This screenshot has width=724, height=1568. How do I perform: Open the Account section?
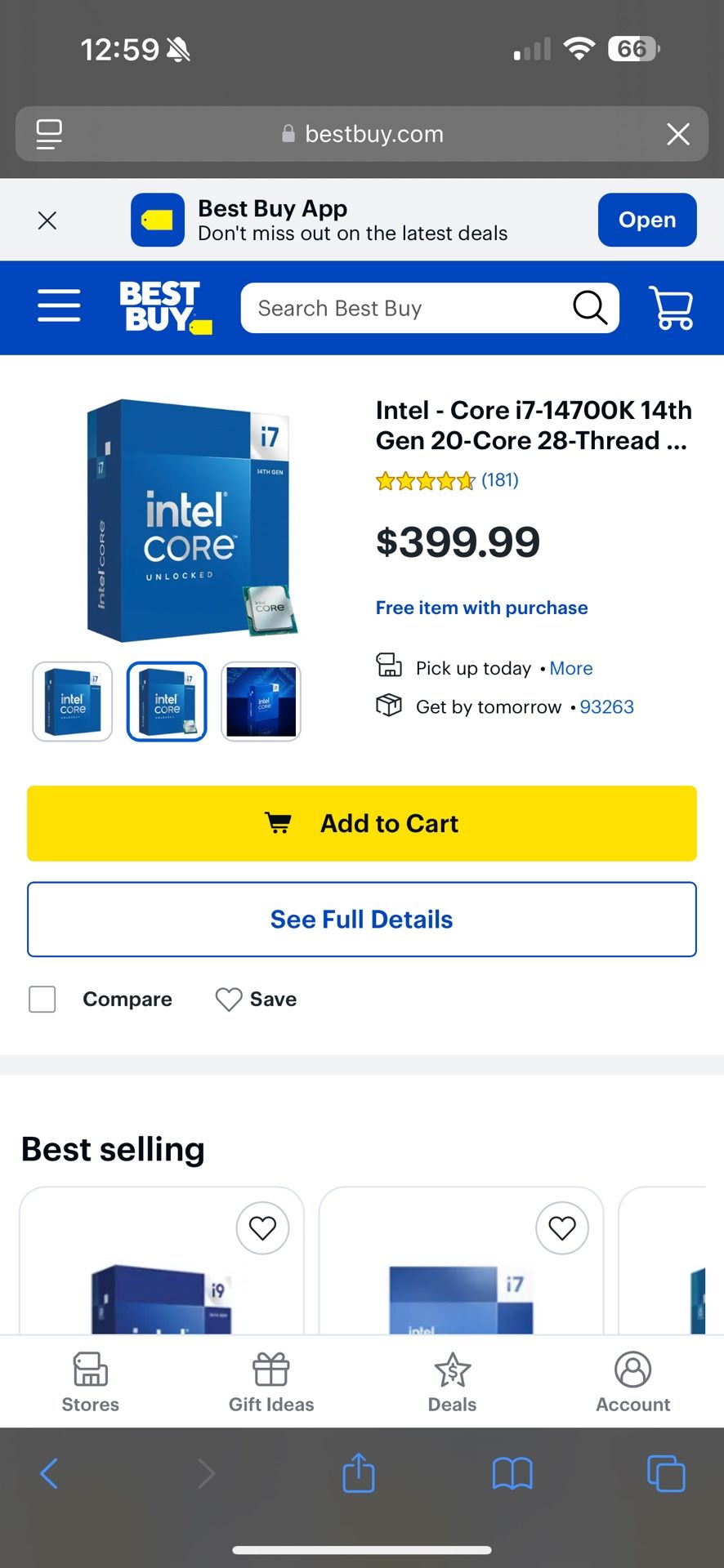pos(632,1380)
